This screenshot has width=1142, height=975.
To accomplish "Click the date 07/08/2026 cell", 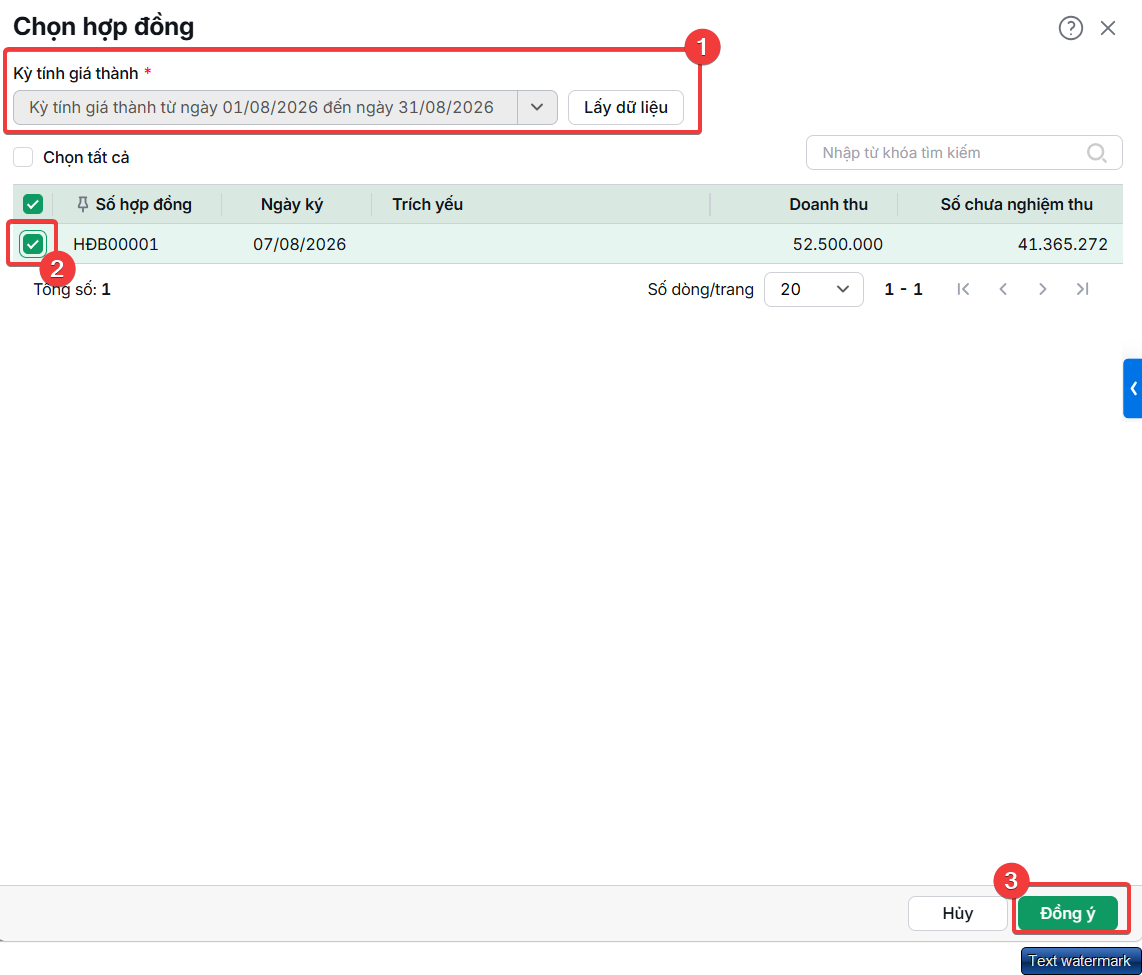I will (299, 245).
